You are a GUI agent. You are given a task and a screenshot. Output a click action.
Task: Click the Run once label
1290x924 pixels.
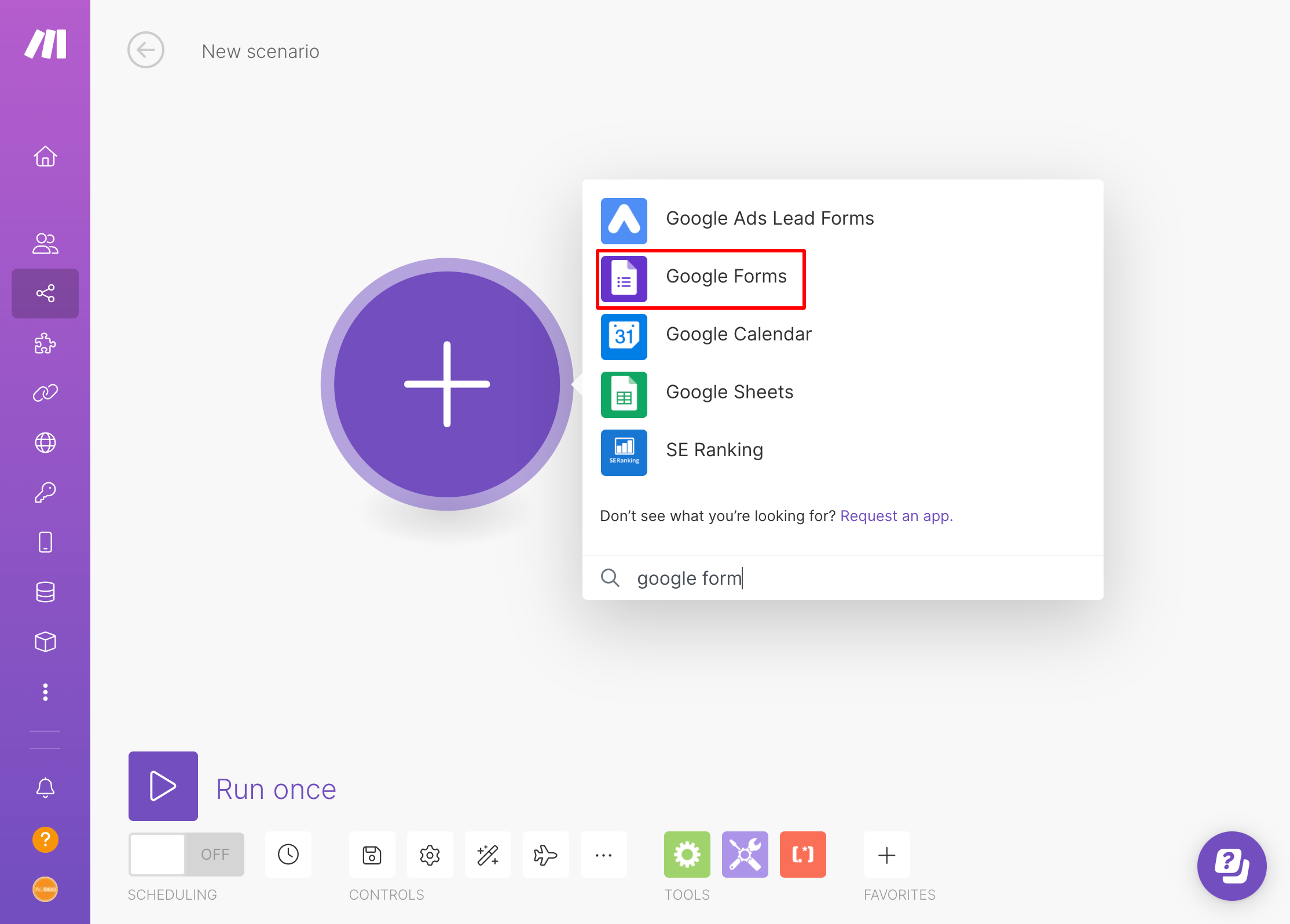tap(276, 789)
